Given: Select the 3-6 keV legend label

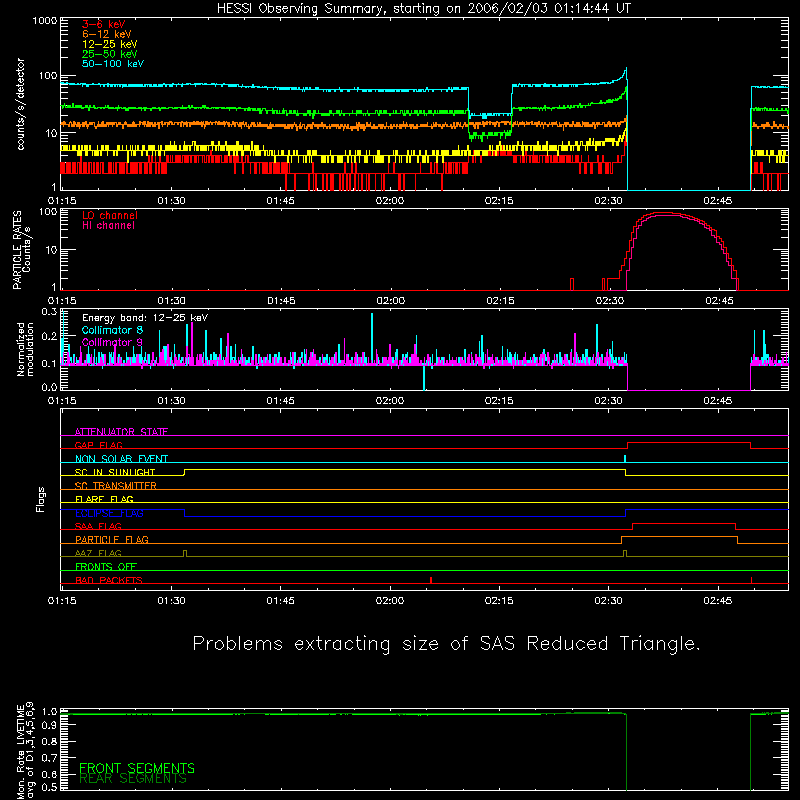Looking at the screenshot, I should point(104,24).
